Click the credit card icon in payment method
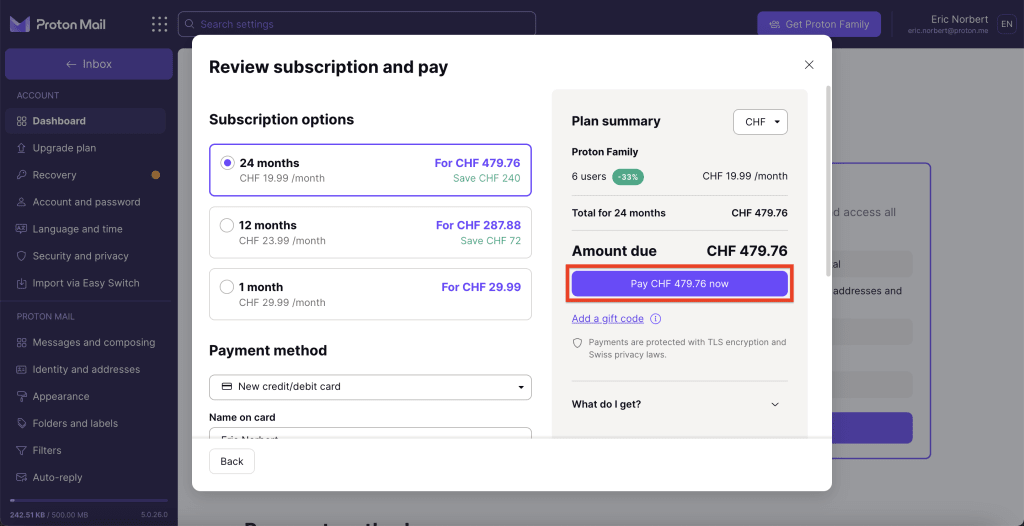This screenshot has width=1024, height=526. 227,387
